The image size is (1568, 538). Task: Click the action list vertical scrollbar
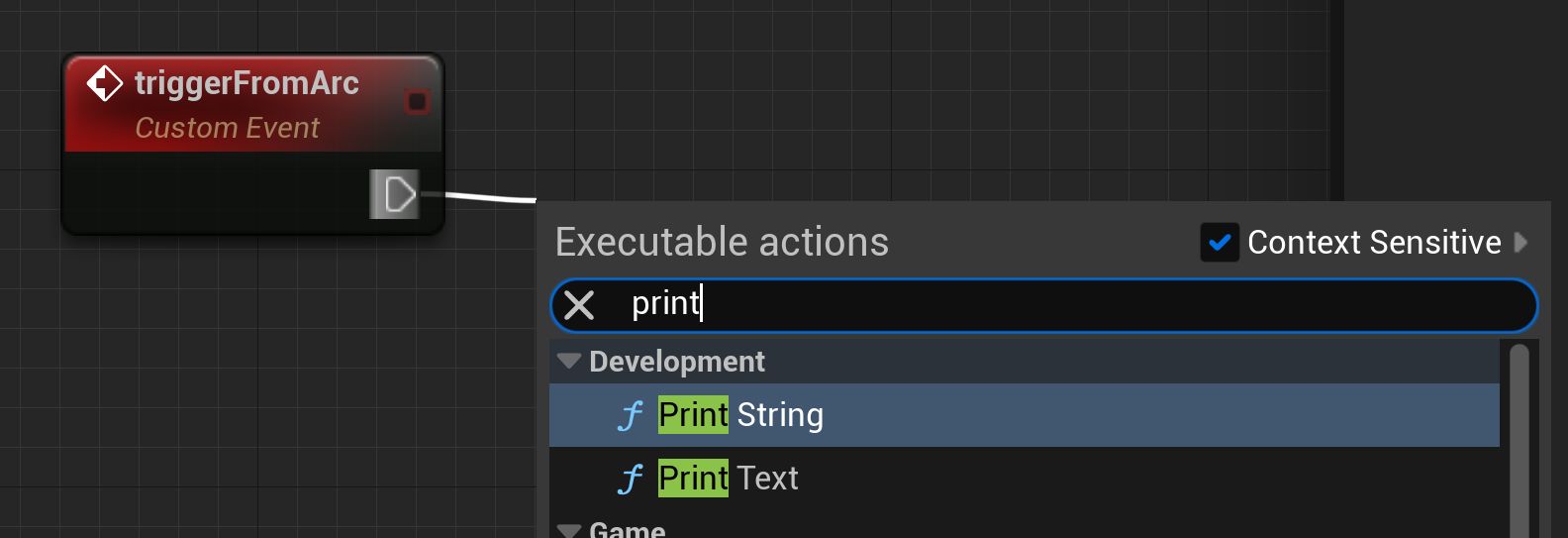(x=1519, y=436)
